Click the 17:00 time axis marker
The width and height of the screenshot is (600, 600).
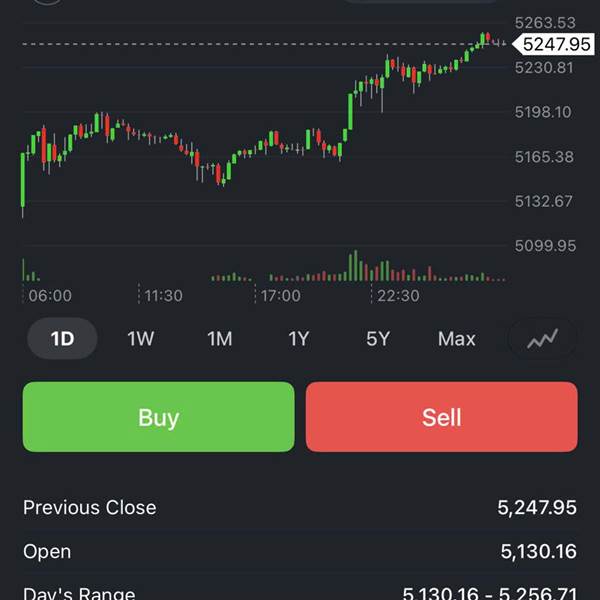[x=281, y=296]
